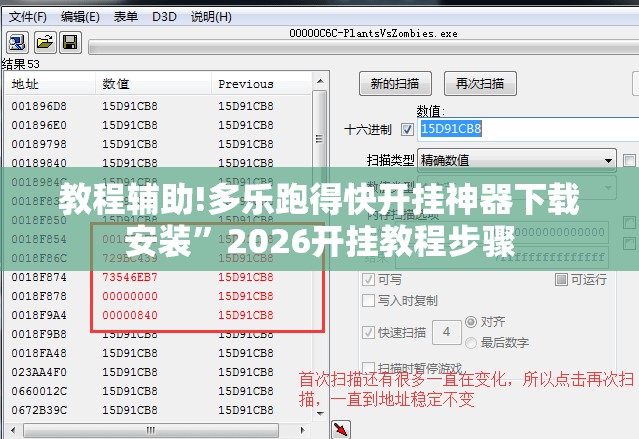This screenshot has height=439, width=639.
Task: Click the 数值 column header
Action: [x=153, y=84]
